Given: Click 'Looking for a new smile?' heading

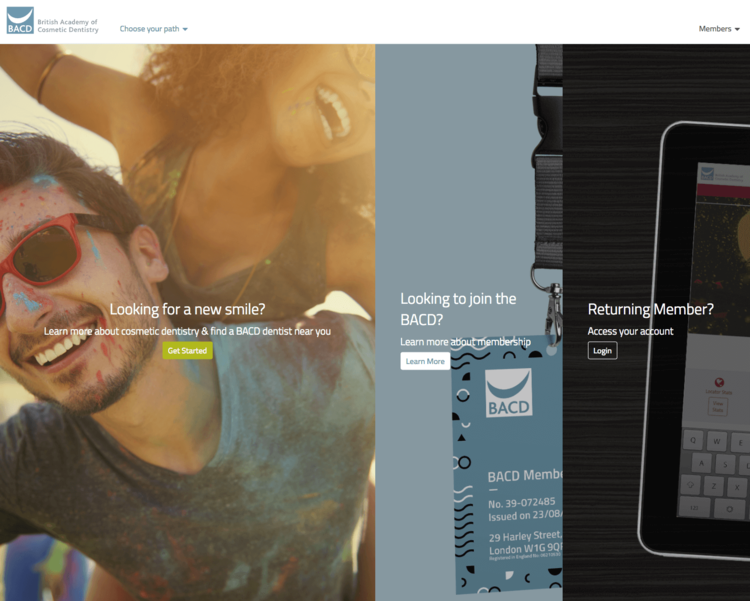Looking at the screenshot, I should (188, 309).
